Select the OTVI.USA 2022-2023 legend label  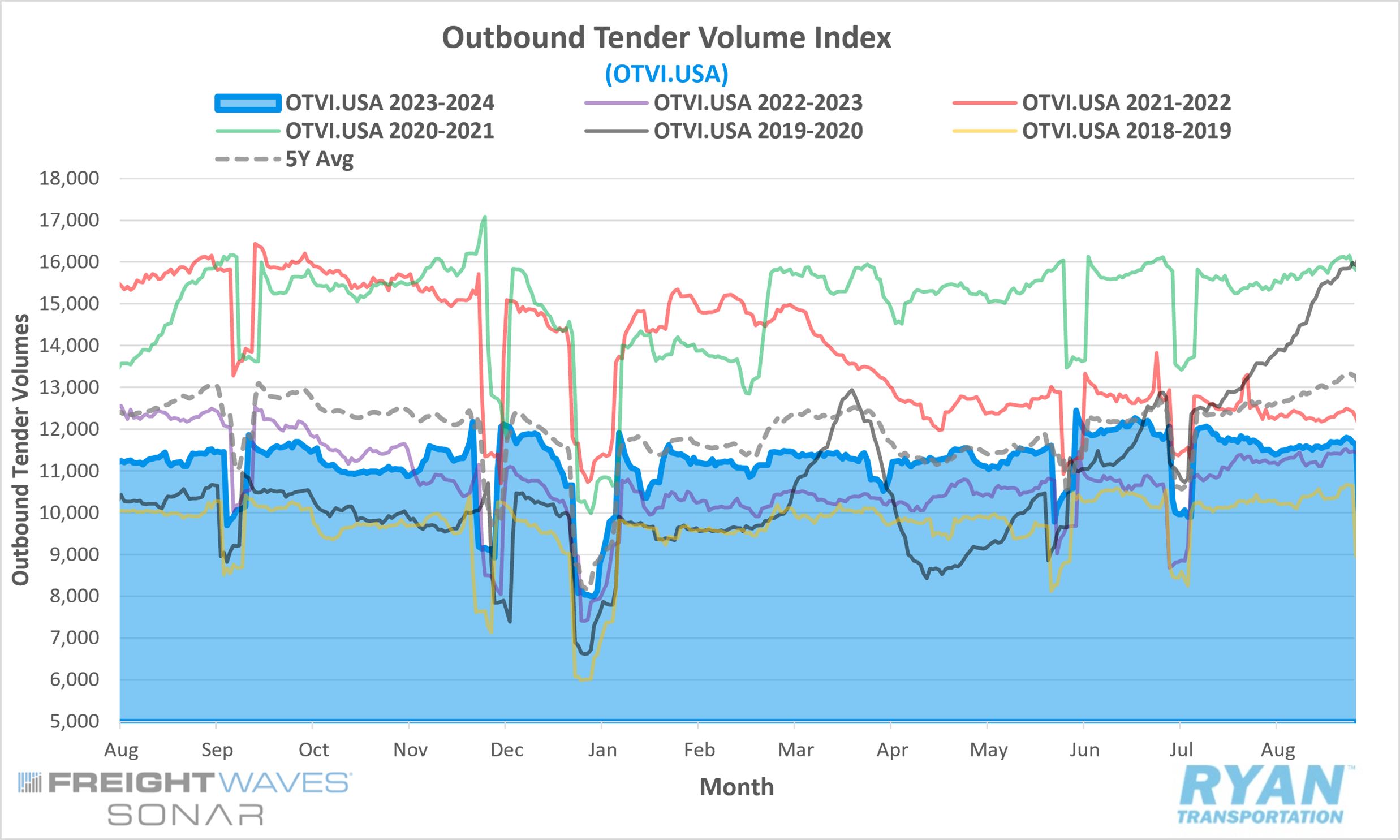[x=759, y=103]
